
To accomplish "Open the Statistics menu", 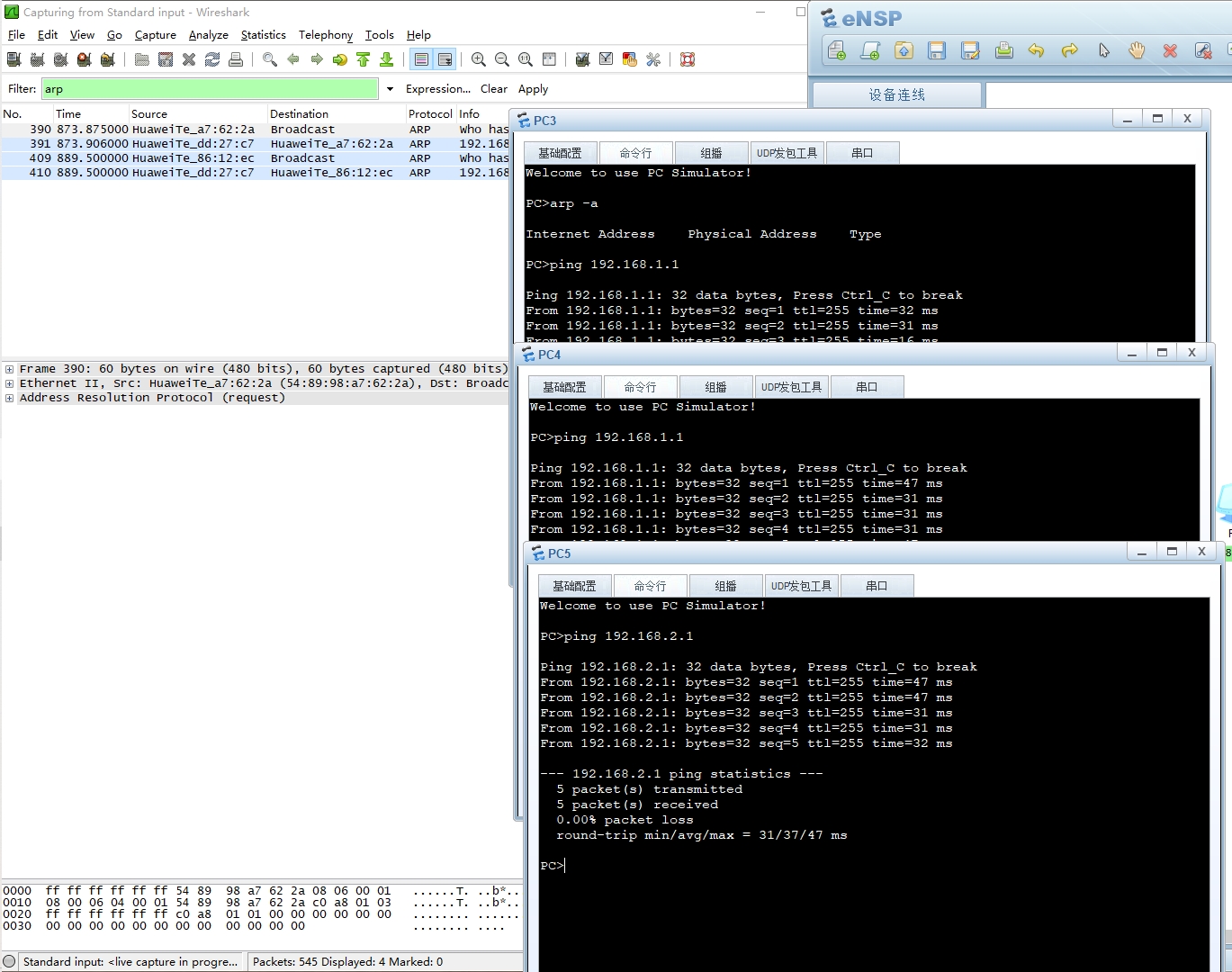I will click(x=263, y=35).
